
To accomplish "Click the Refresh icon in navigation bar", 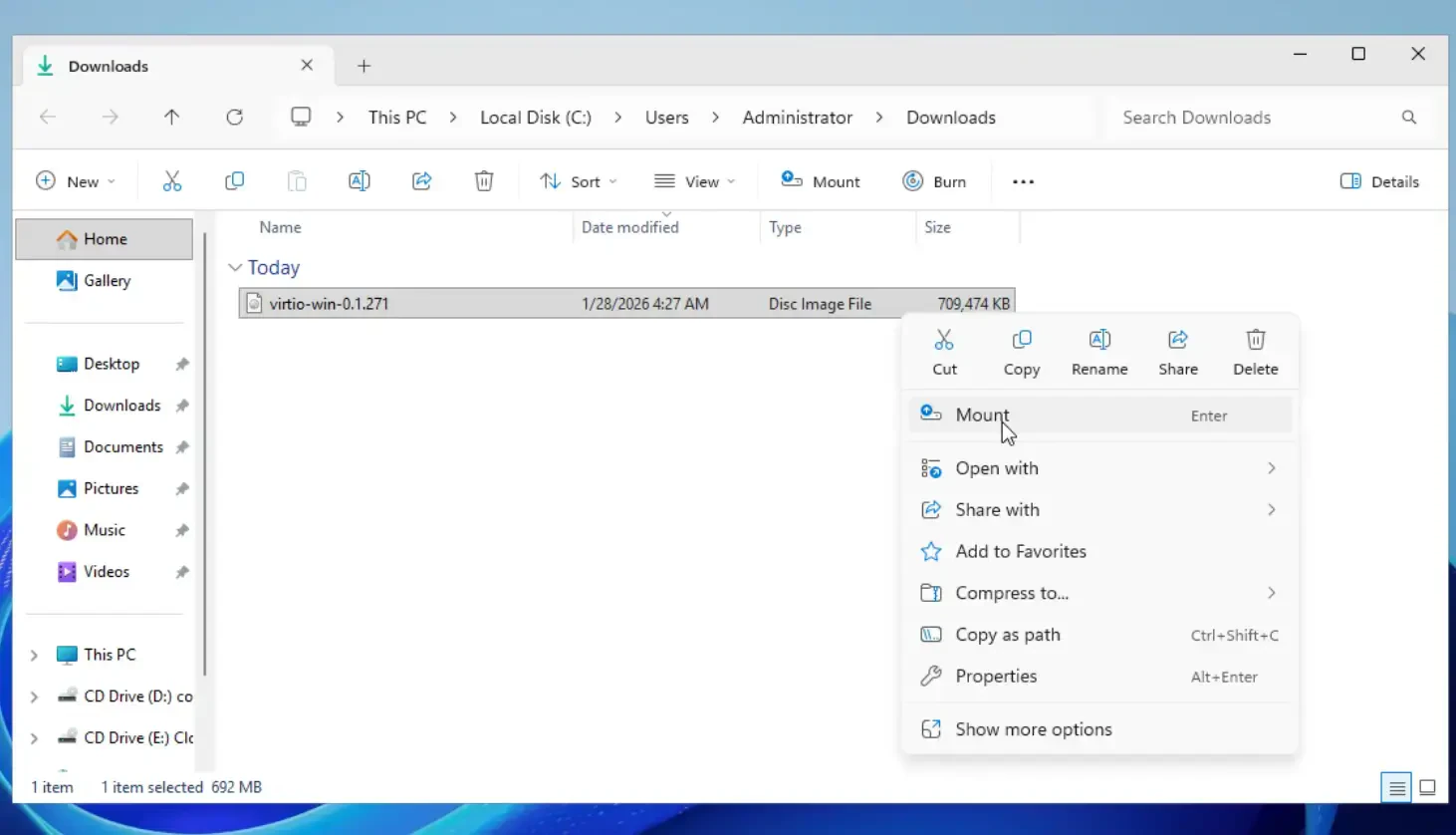I will click(235, 118).
